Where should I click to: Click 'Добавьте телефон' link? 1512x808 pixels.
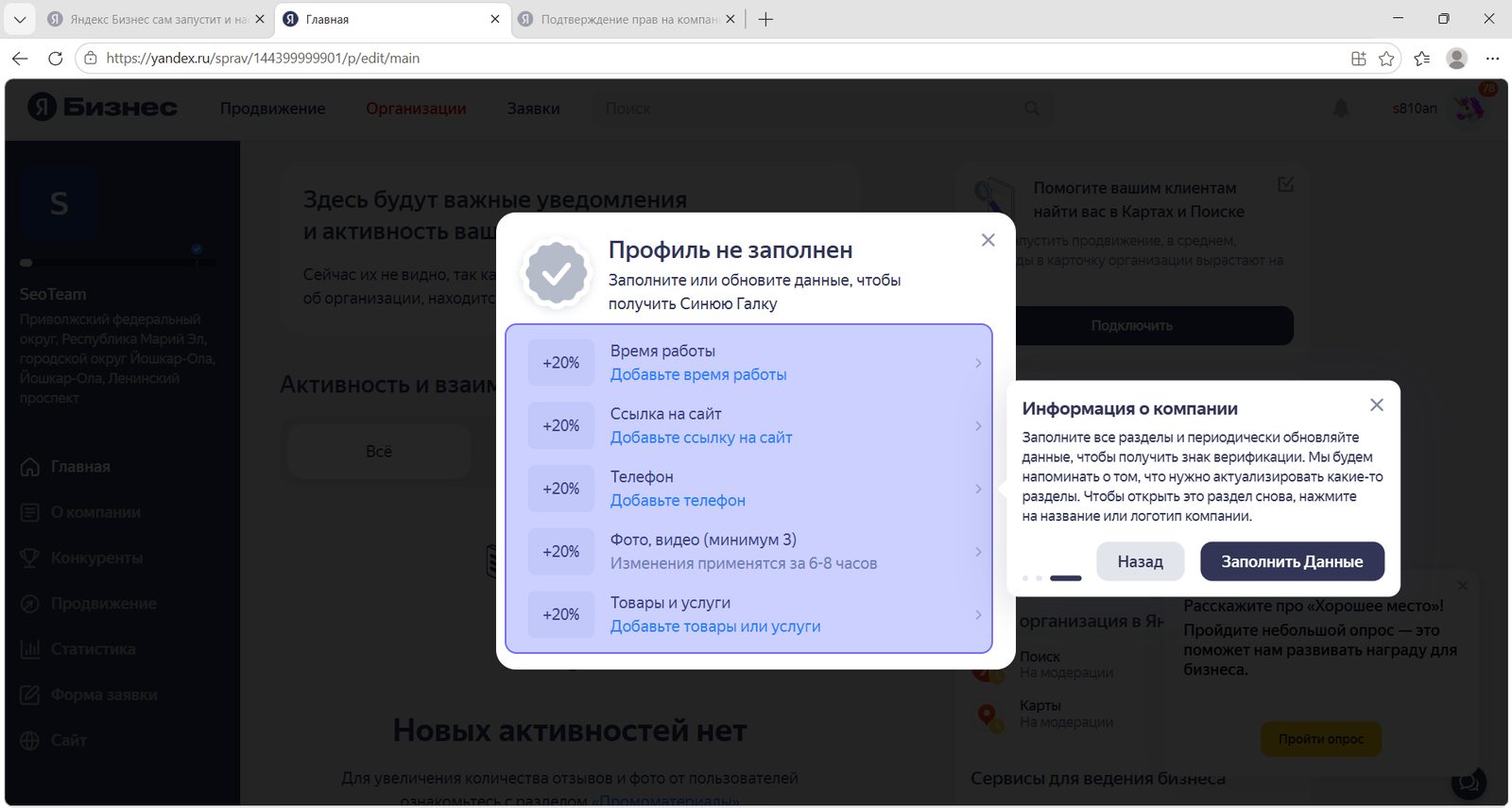click(678, 500)
